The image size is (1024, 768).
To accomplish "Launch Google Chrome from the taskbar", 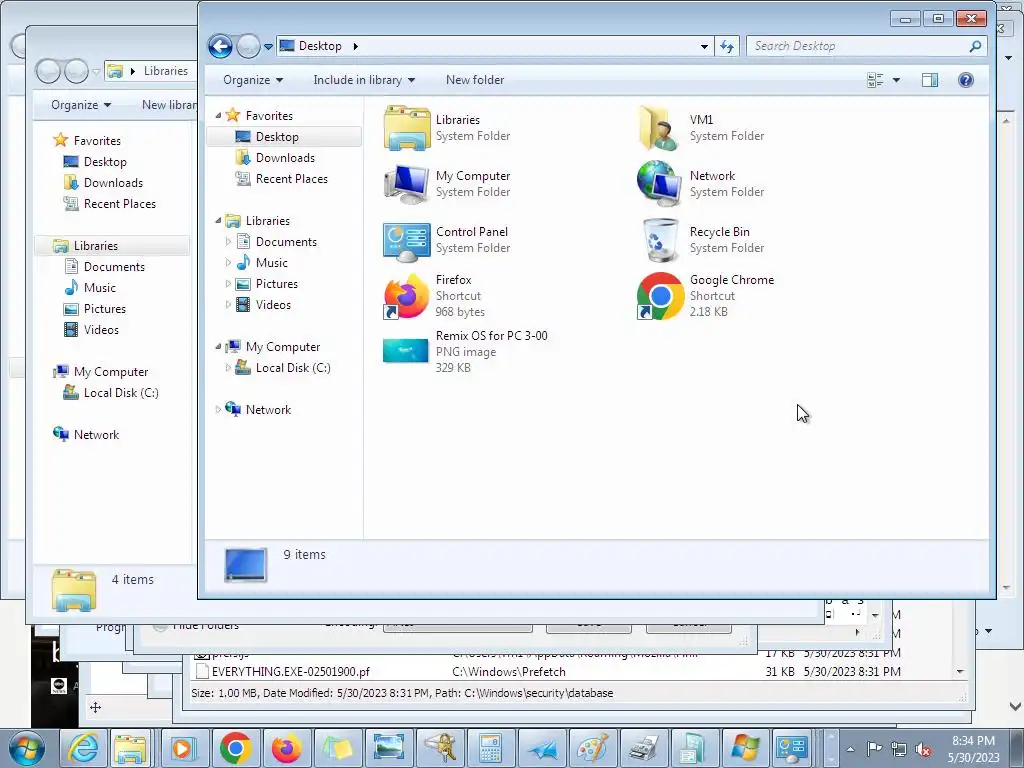I will [x=235, y=748].
